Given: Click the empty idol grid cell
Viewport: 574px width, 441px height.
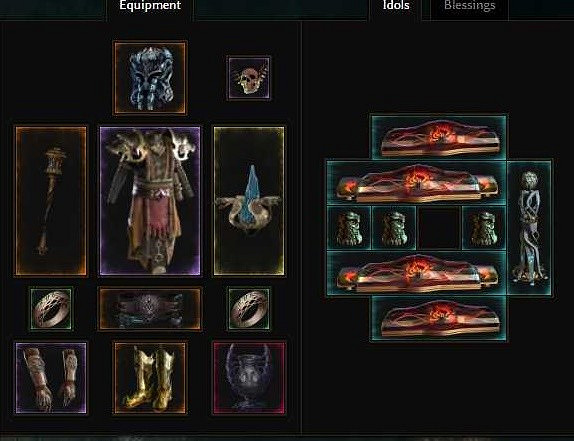Looking at the screenshot, I should [x=439, y=228].
